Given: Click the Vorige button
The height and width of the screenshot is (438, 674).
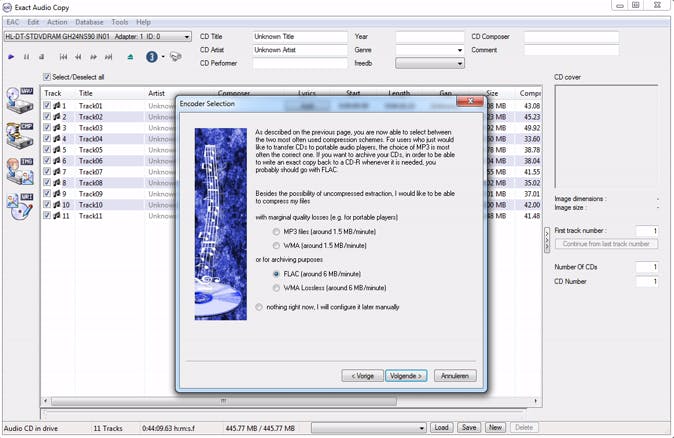Looking at the screenshot, I should (x=362, y=376).
